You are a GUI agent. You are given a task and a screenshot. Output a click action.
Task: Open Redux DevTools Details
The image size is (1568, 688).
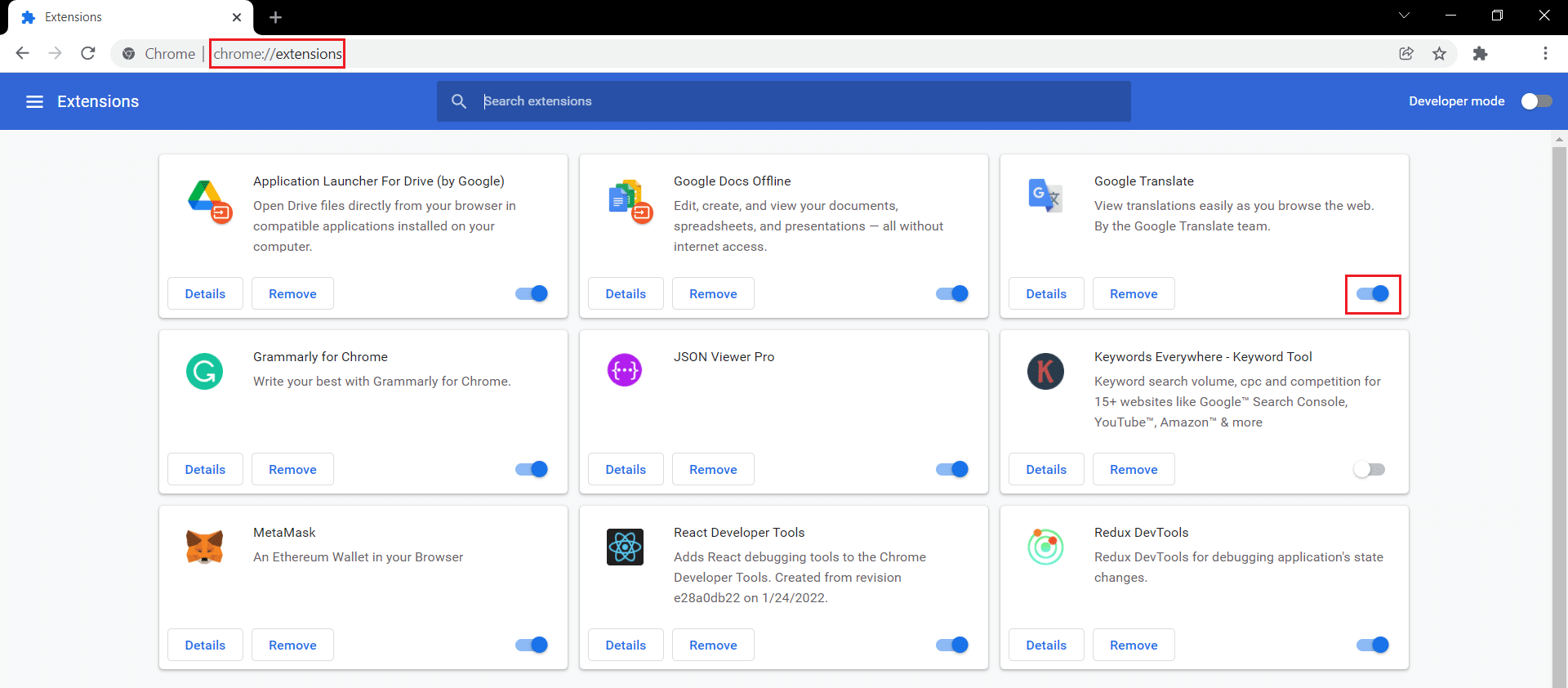(1046, 645)
